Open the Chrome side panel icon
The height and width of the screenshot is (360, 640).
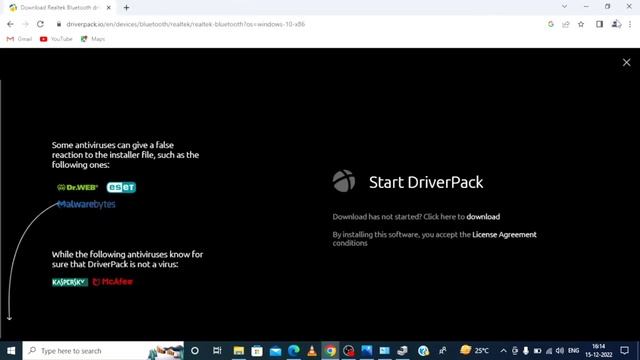[599, 24]
